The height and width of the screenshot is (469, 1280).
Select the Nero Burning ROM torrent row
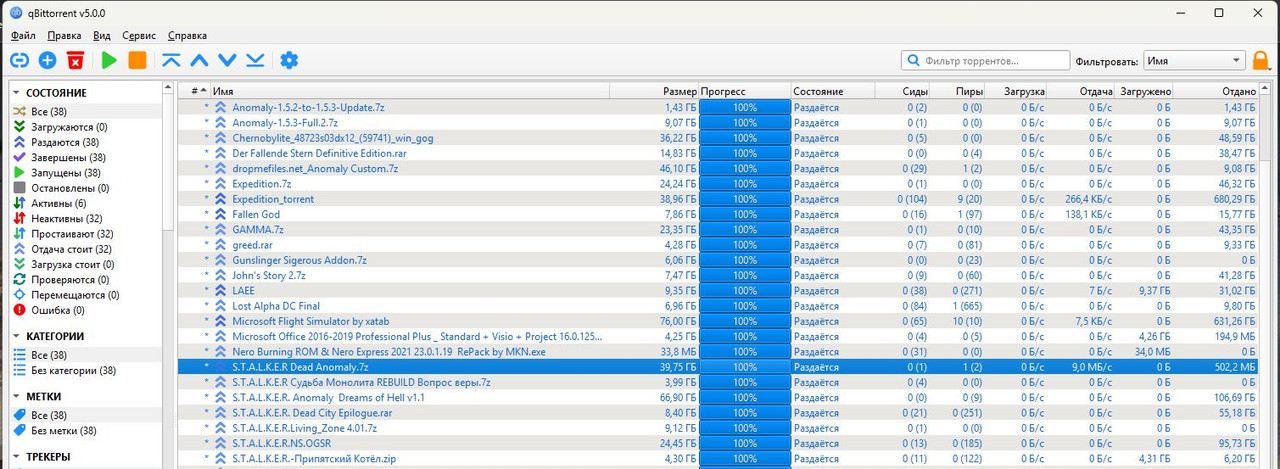720,352
